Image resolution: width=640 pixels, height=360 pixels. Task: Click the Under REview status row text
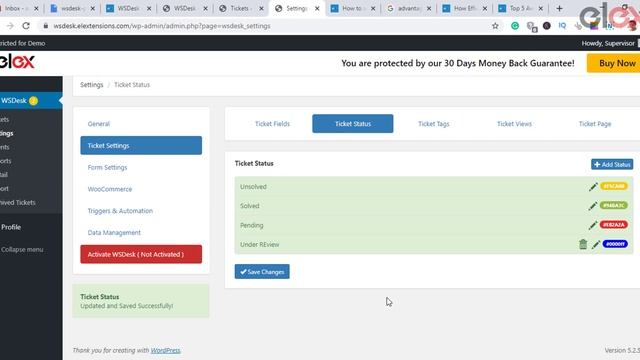click(x=260, y=244)
